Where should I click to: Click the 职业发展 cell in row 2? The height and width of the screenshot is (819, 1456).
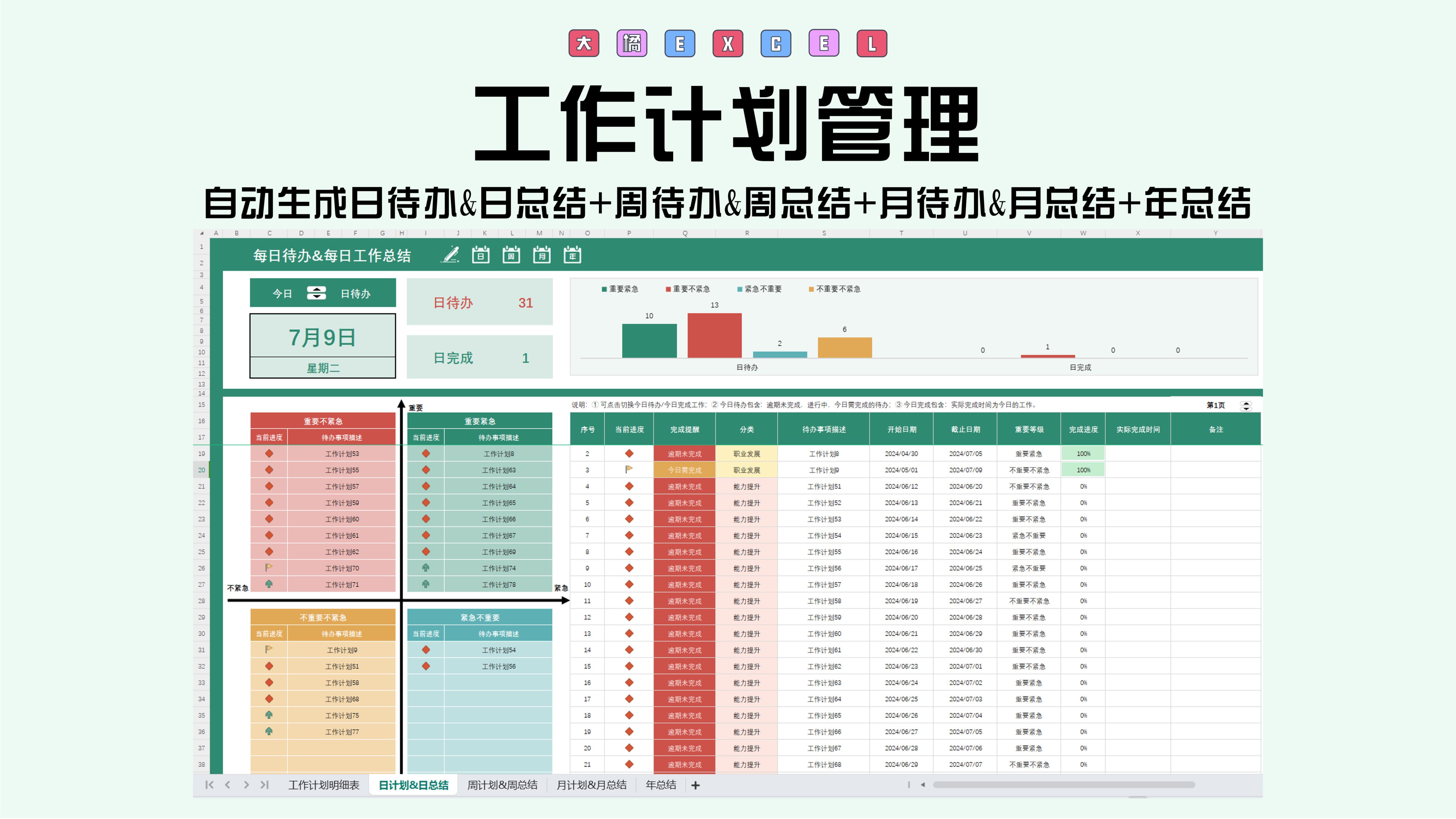747,453
